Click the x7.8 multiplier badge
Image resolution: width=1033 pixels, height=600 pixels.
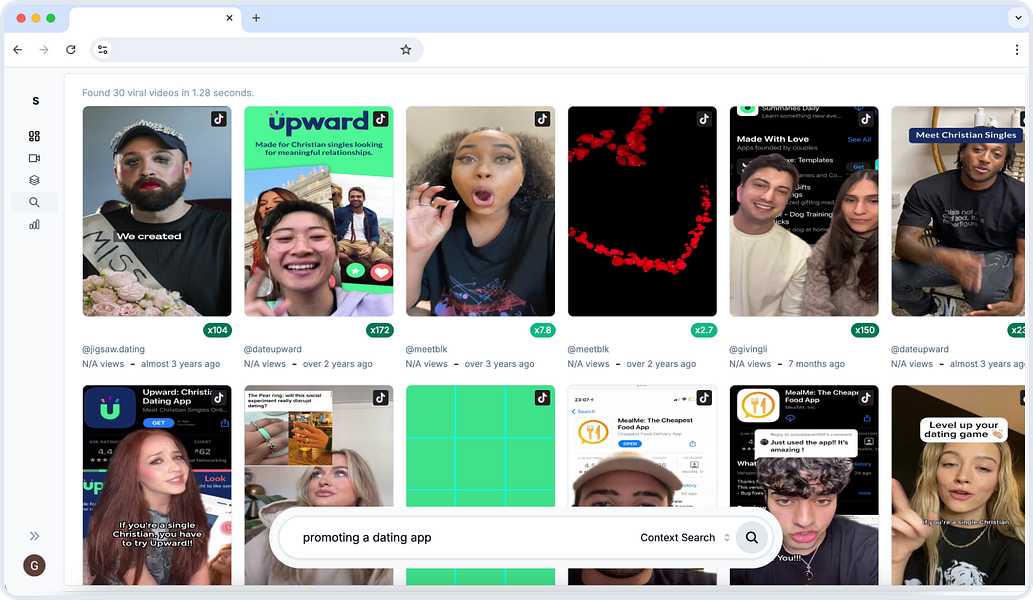click(x=542, y=330)
